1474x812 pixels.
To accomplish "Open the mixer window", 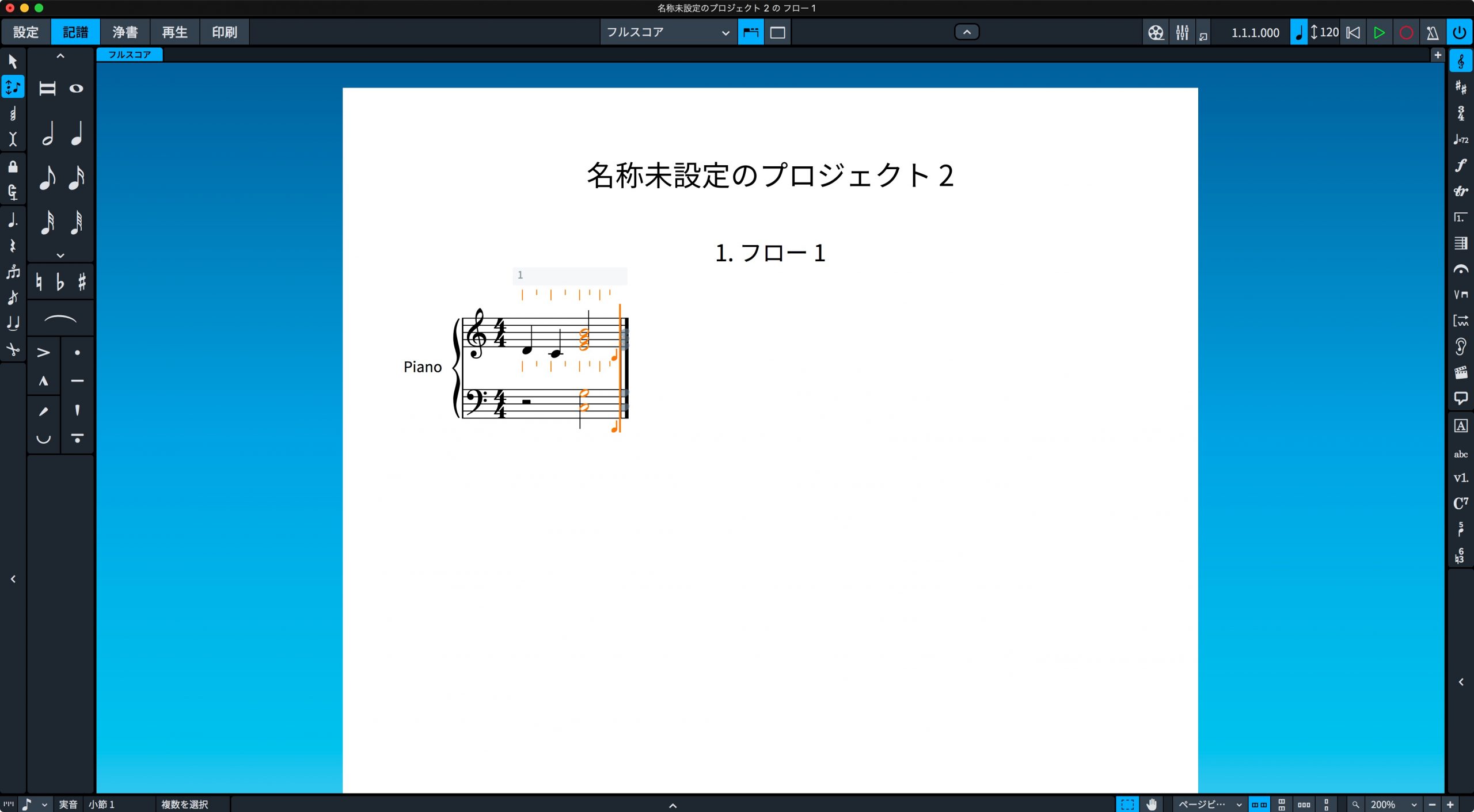I will pyautogui.click(x=1182, y=33).
